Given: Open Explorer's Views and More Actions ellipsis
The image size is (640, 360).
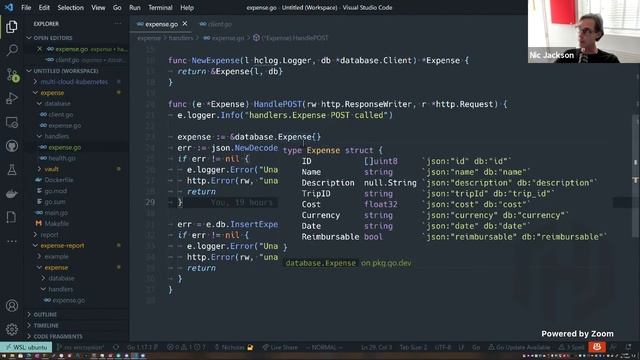Looking at the screenshot, I should tap(118, 24).
